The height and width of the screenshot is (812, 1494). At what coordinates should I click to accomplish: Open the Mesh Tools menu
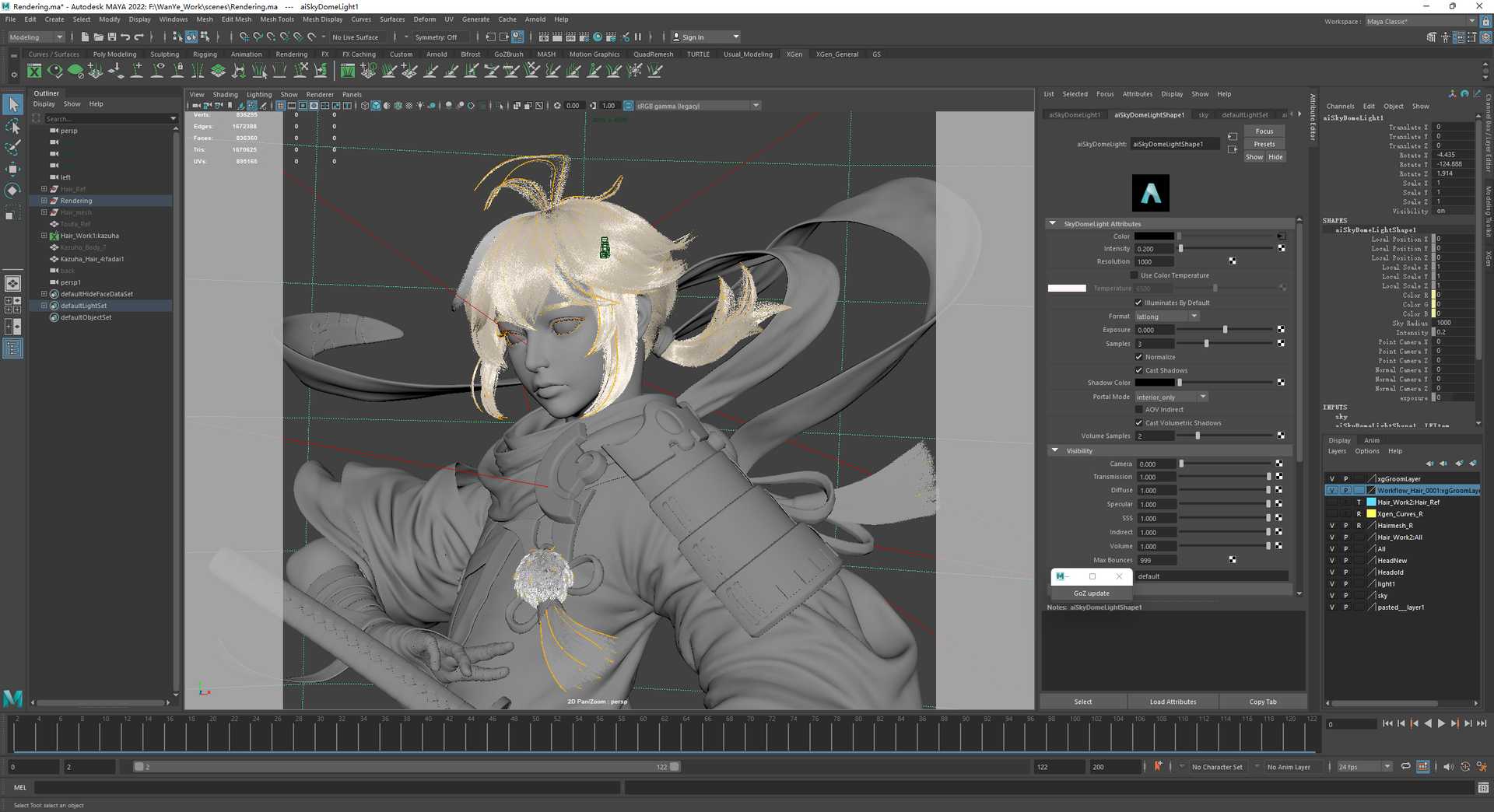tap(276, 19)
